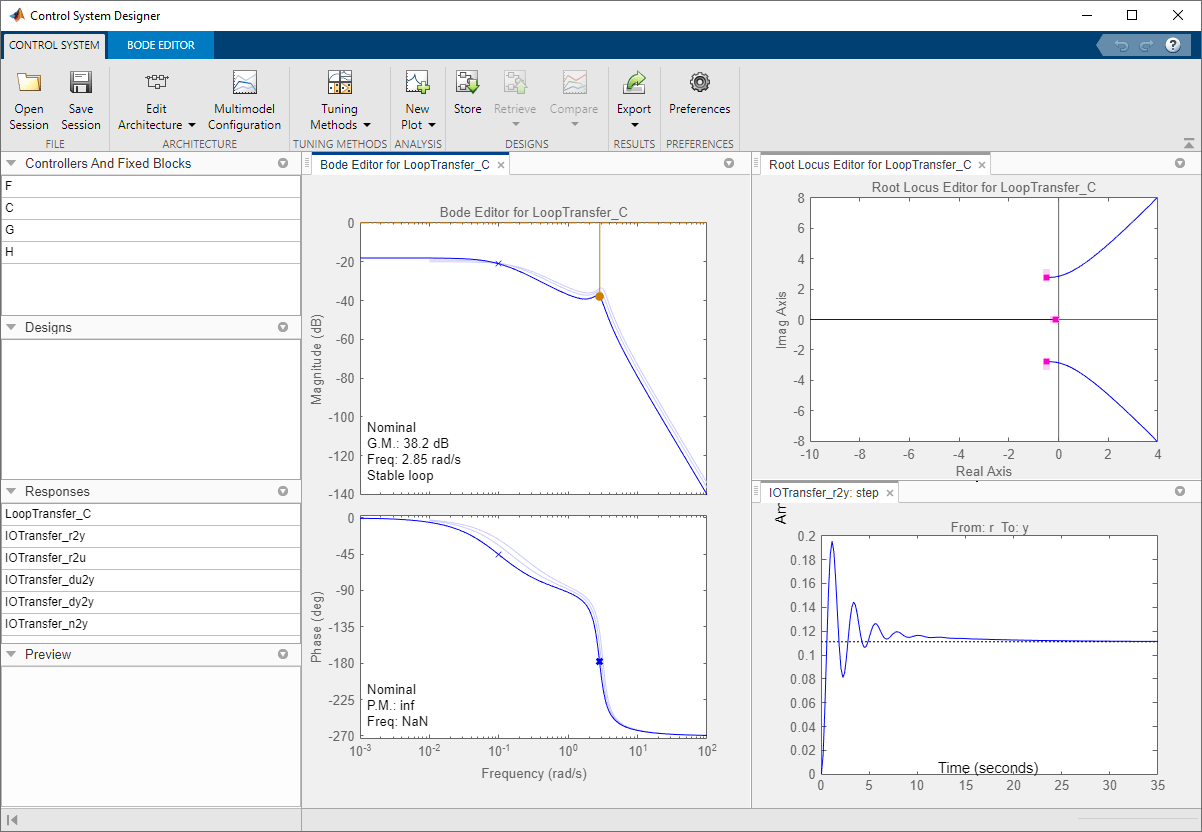Select the IOTransfer_r2u response
The height and width of the screenshot is (832, 1202).
150,558
